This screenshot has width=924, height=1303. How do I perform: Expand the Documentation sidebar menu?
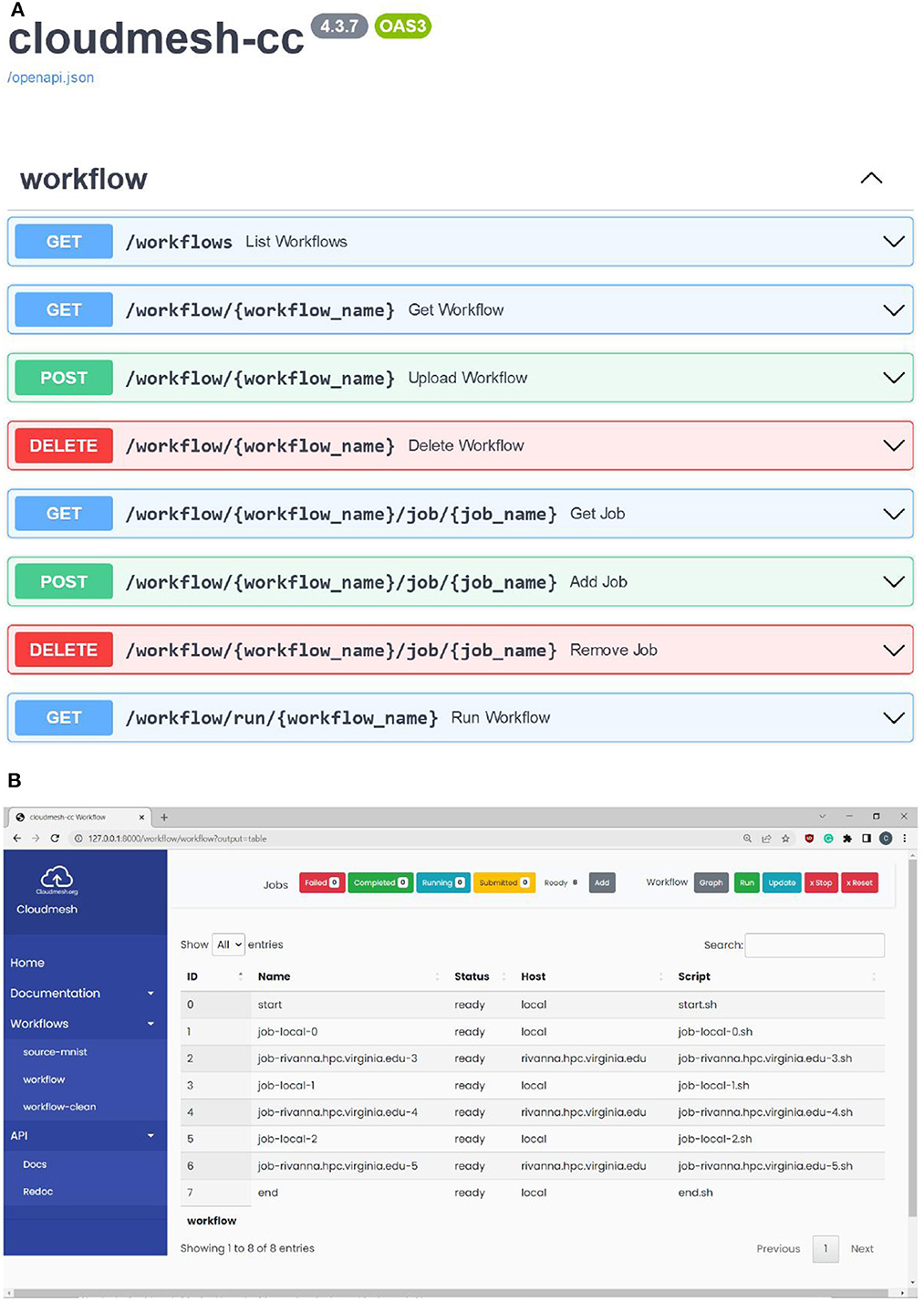click(84, 993)
